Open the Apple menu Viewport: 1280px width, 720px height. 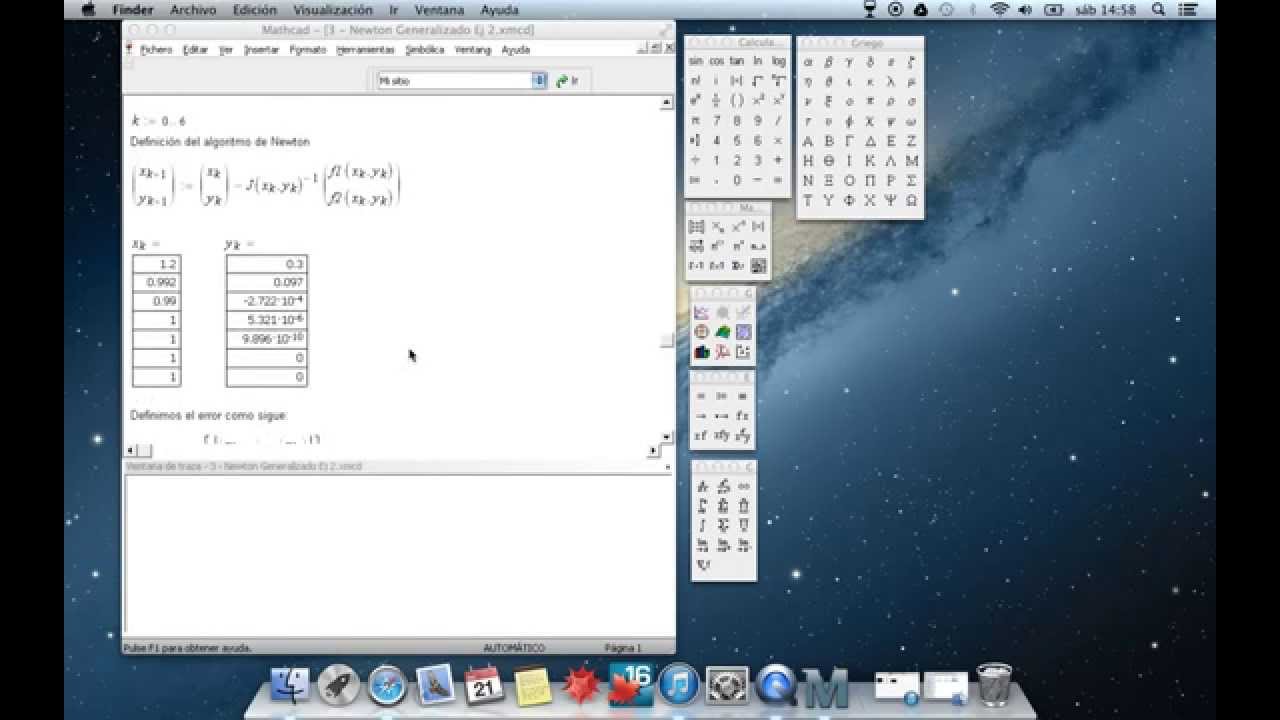(x=88, y=10)
